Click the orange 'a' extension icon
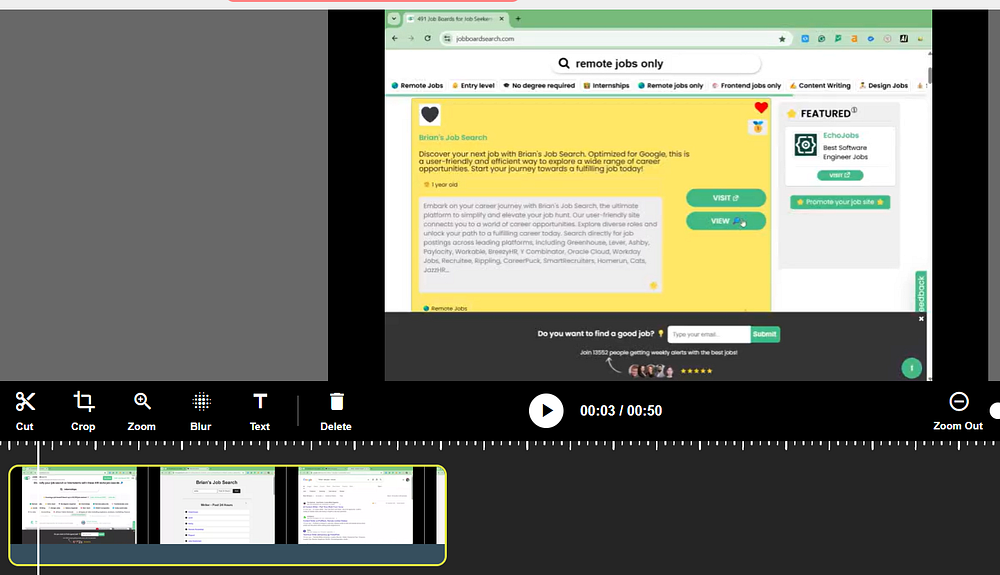This screenshot has width=1000, height=575. (854, 39)
